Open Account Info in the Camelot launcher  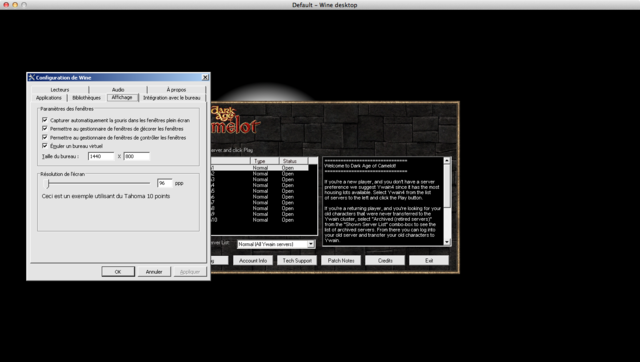coord(253,260)
